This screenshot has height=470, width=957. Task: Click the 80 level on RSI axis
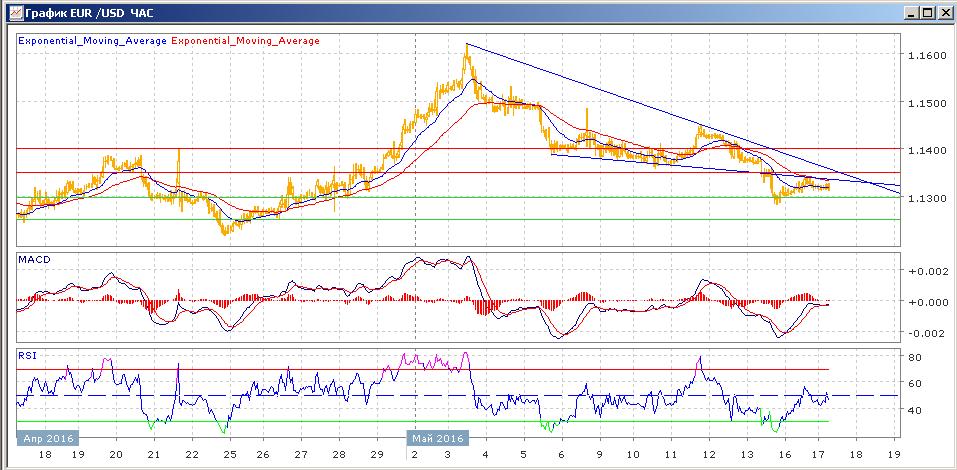pos(913,357)
